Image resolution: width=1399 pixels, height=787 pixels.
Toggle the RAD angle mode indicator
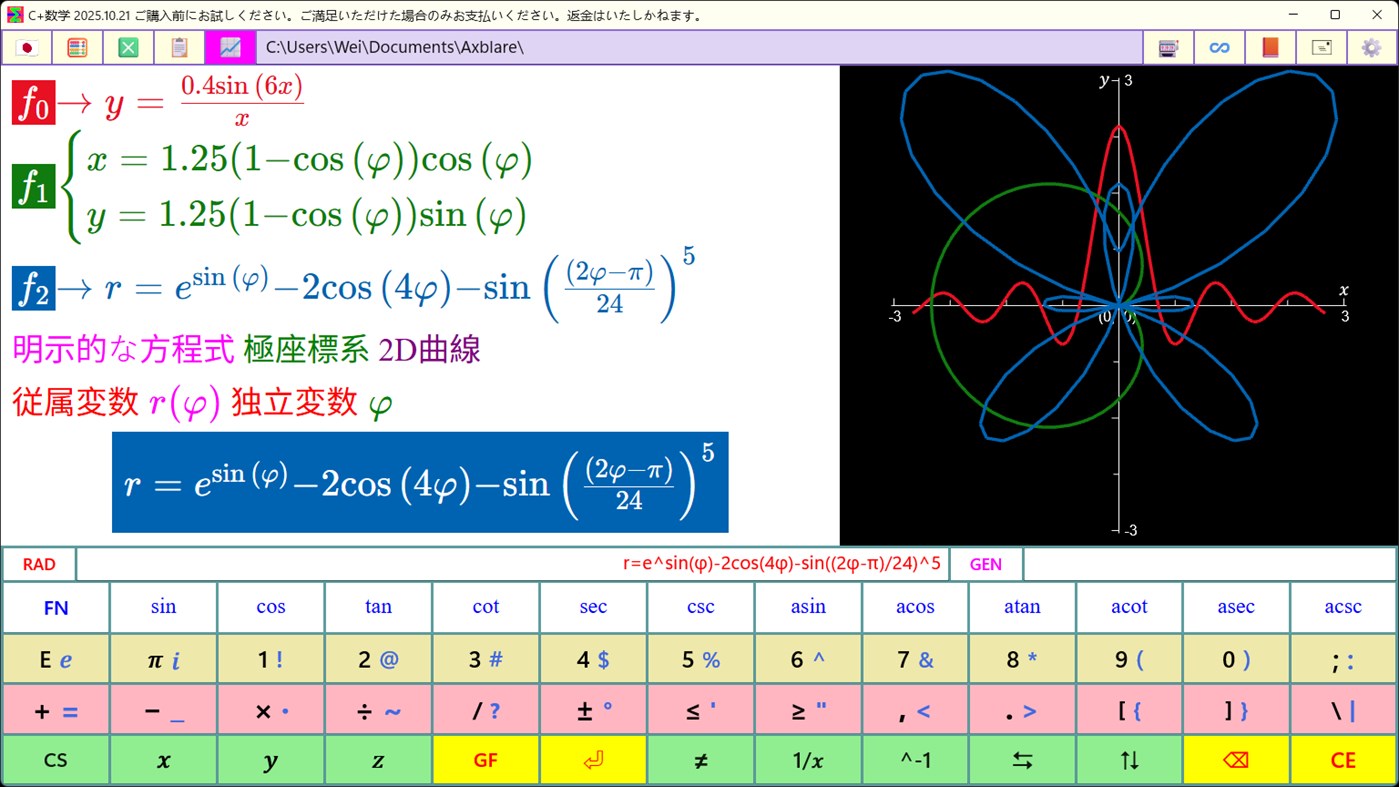38,563
